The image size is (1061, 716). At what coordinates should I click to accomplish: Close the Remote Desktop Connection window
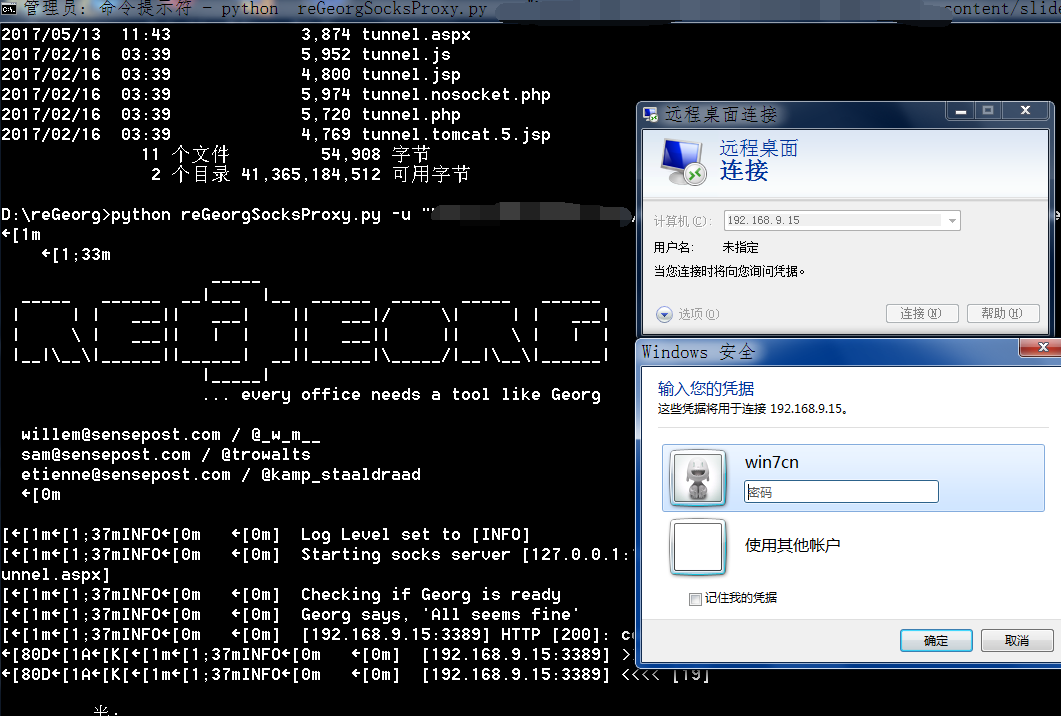click(x=1027, y=110)
